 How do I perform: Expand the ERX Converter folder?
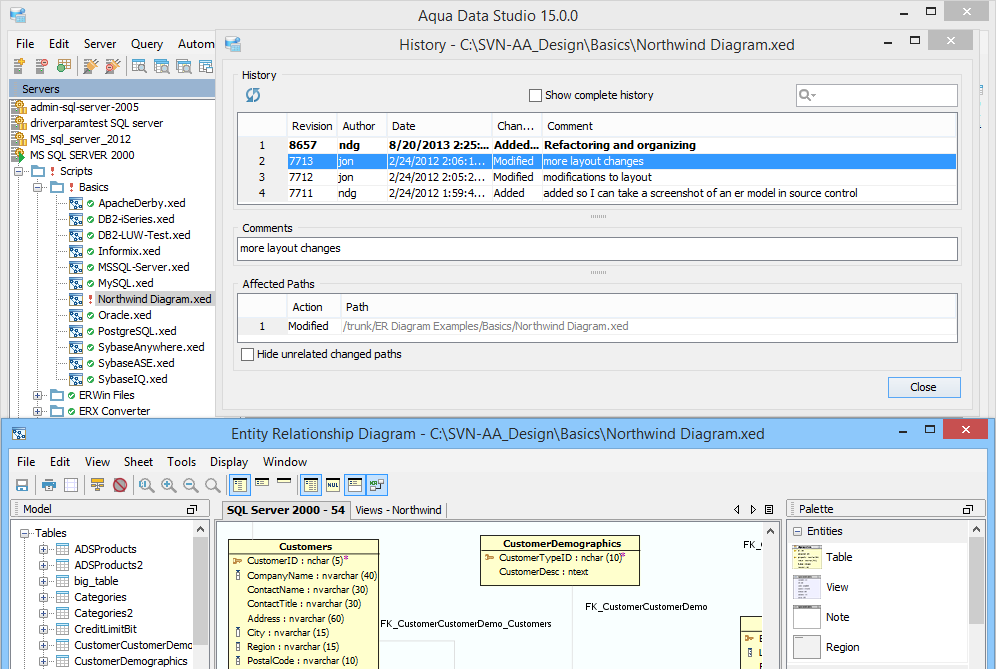37,411
